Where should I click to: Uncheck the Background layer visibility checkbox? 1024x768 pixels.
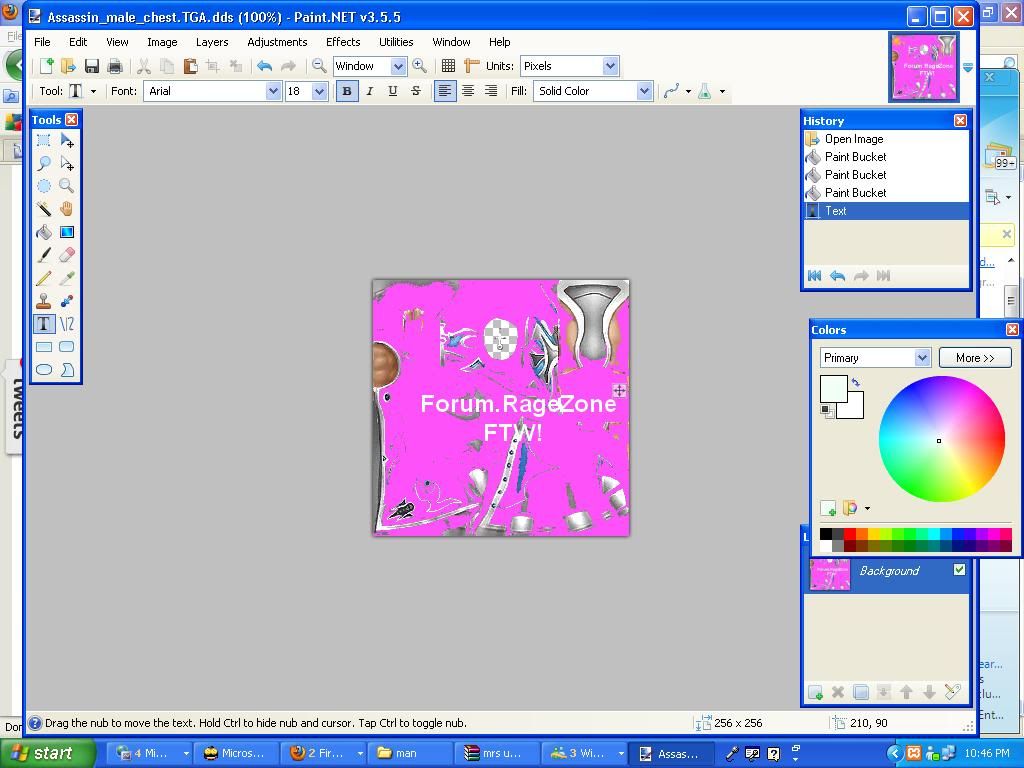(x=959, y=570)
